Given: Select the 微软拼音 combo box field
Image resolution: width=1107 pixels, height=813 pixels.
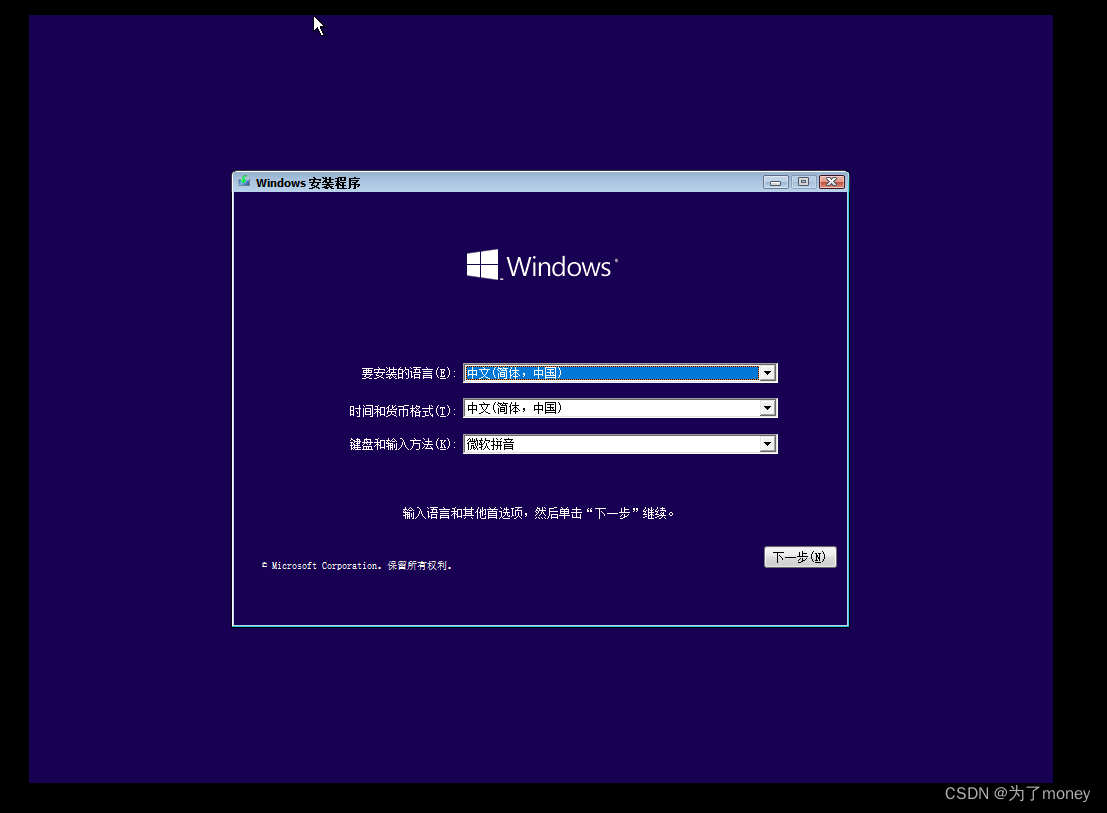Looking at the screenshot, I should tap(620, 444).
